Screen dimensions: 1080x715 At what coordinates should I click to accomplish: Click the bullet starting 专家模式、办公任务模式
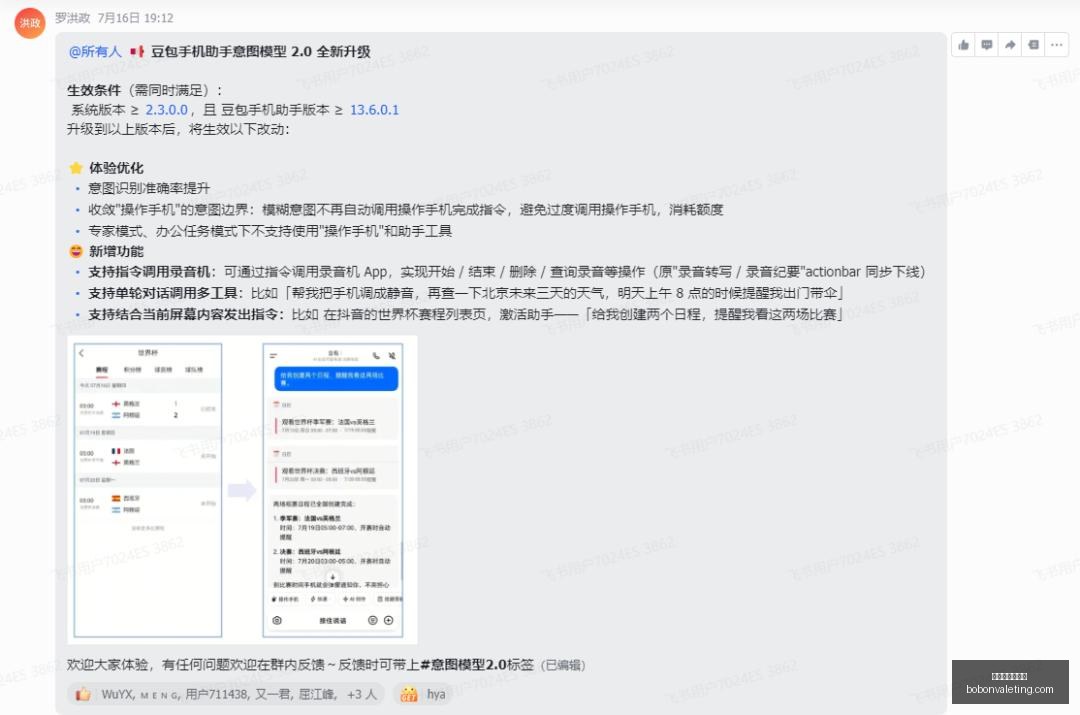[x=270, y=231]
